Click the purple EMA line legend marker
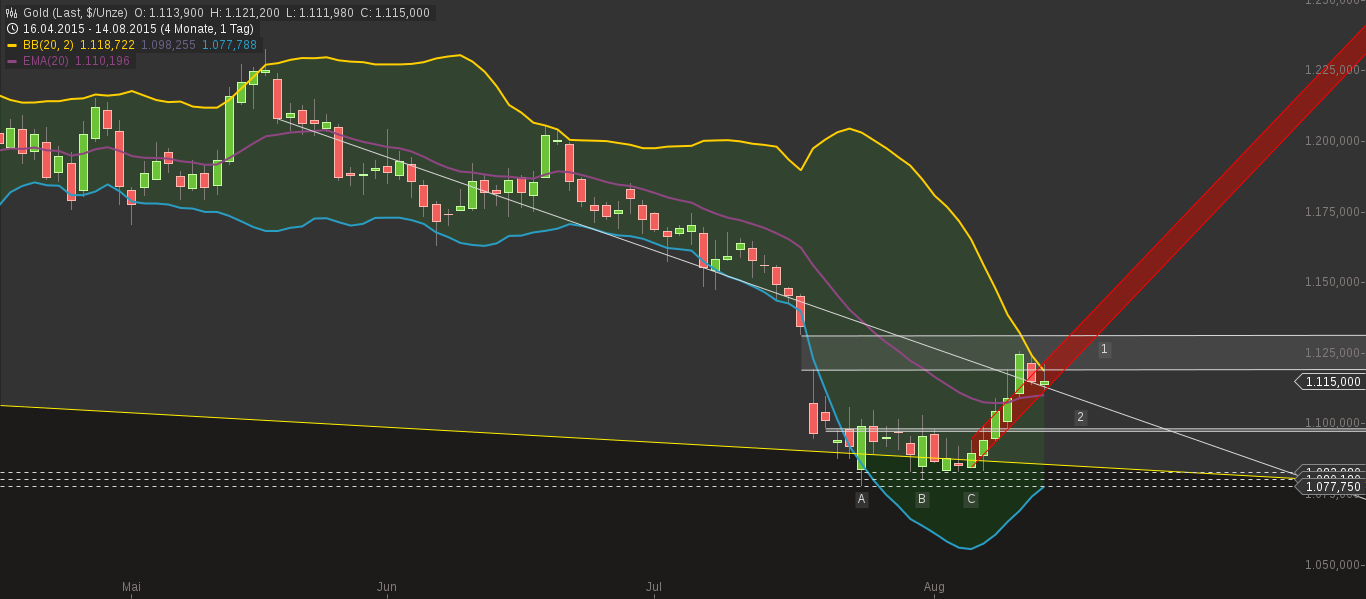The height and width of the screenshot is (599, 1366). click(x=12, y=62)
